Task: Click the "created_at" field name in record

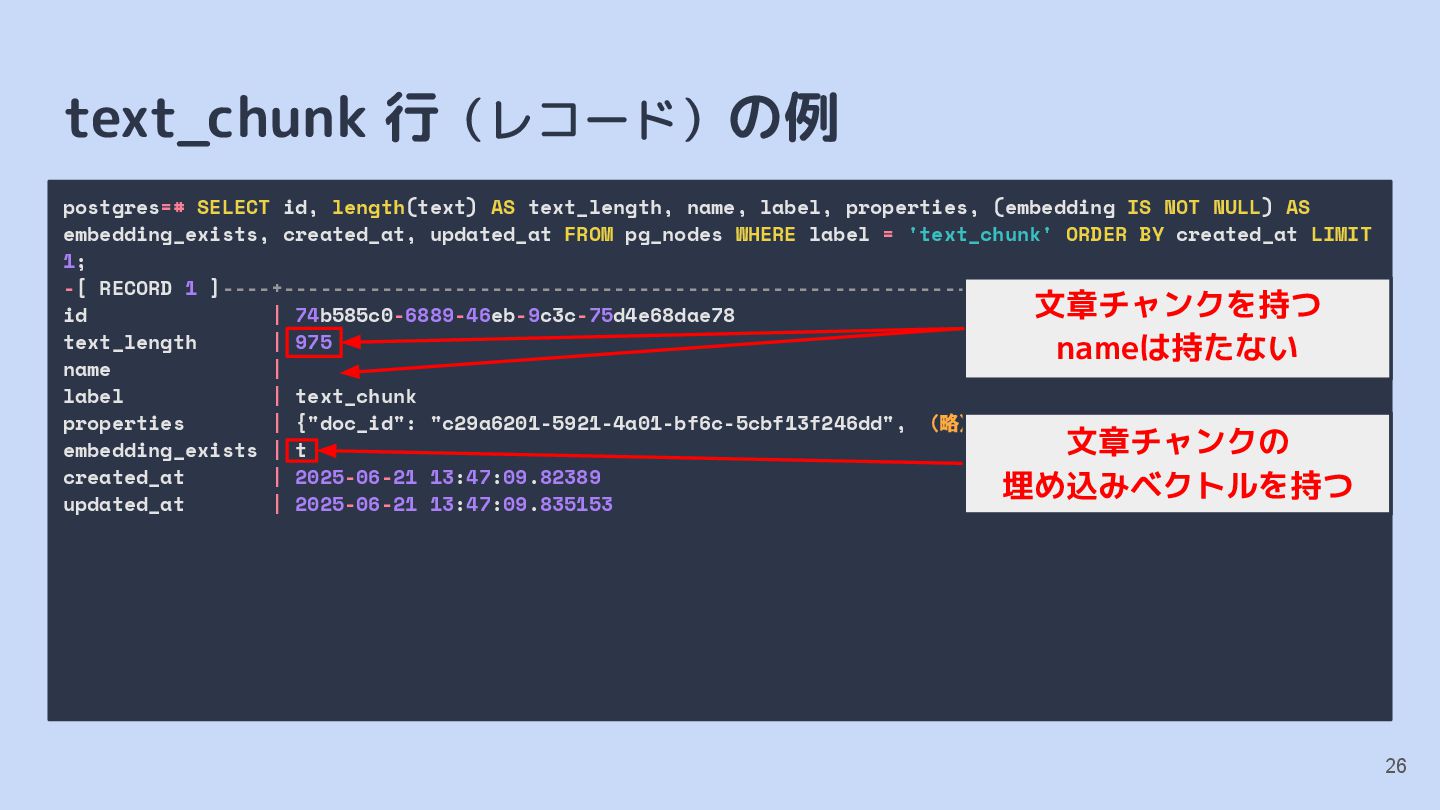Action: pos(124,477)
